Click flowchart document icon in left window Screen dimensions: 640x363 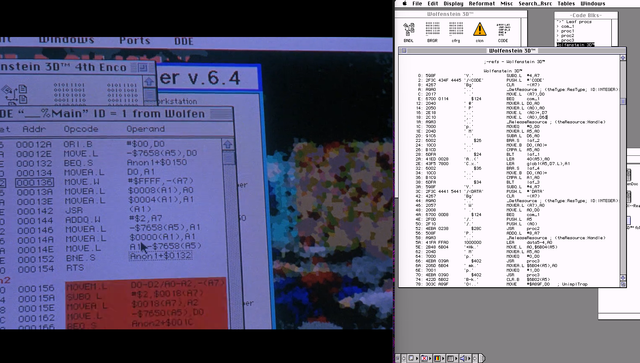pos(15,94)
